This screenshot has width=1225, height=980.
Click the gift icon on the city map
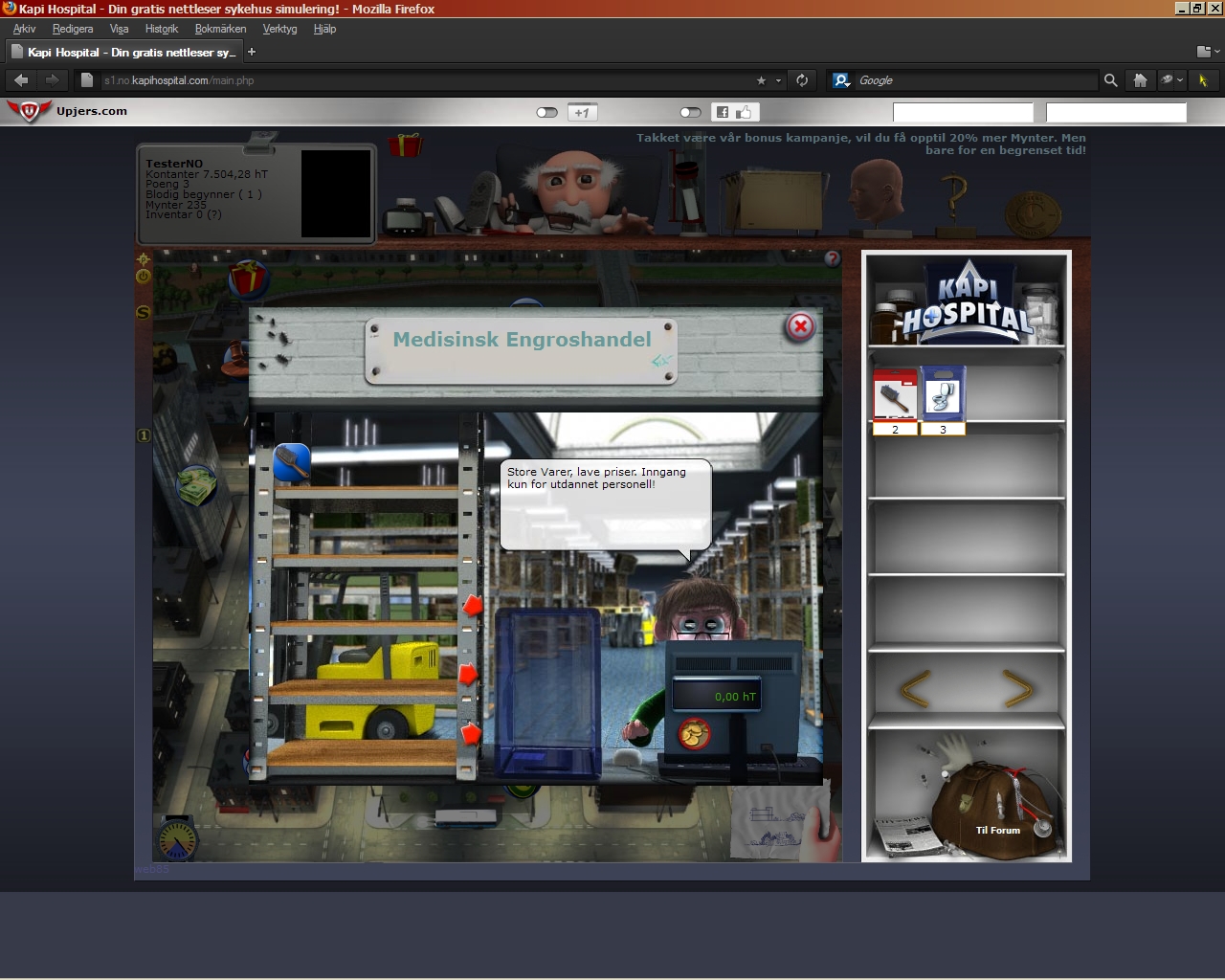tap(248, 279)
